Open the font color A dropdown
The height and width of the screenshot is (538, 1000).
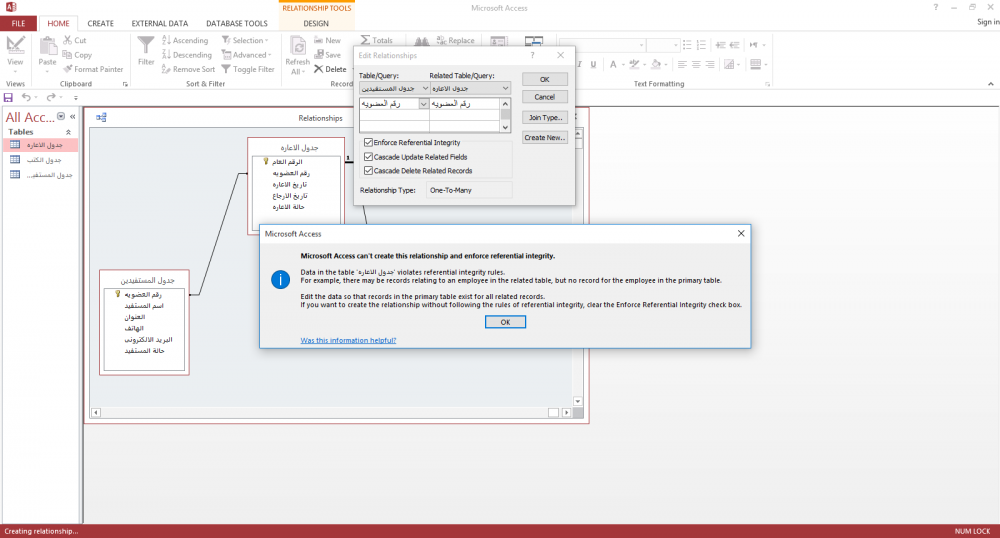tap(622, 64)
